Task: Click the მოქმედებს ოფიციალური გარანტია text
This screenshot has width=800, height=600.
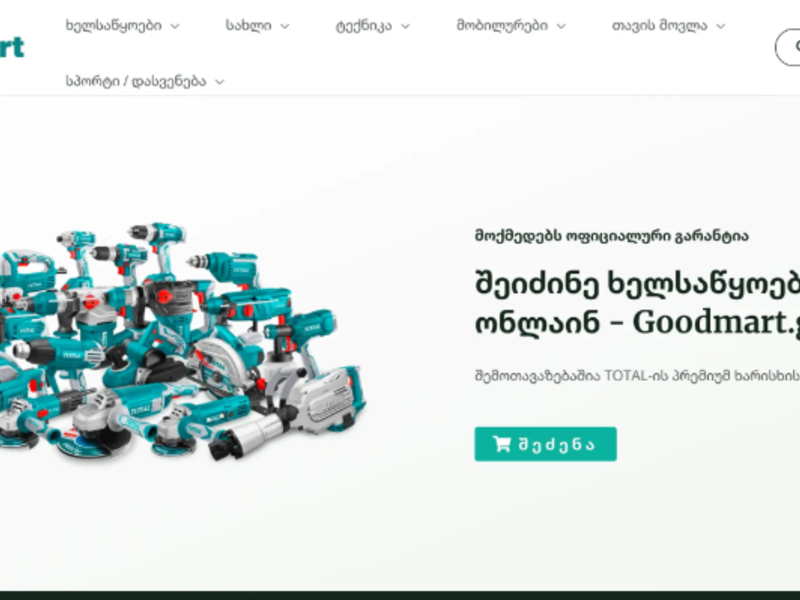Action: [612, 236]
